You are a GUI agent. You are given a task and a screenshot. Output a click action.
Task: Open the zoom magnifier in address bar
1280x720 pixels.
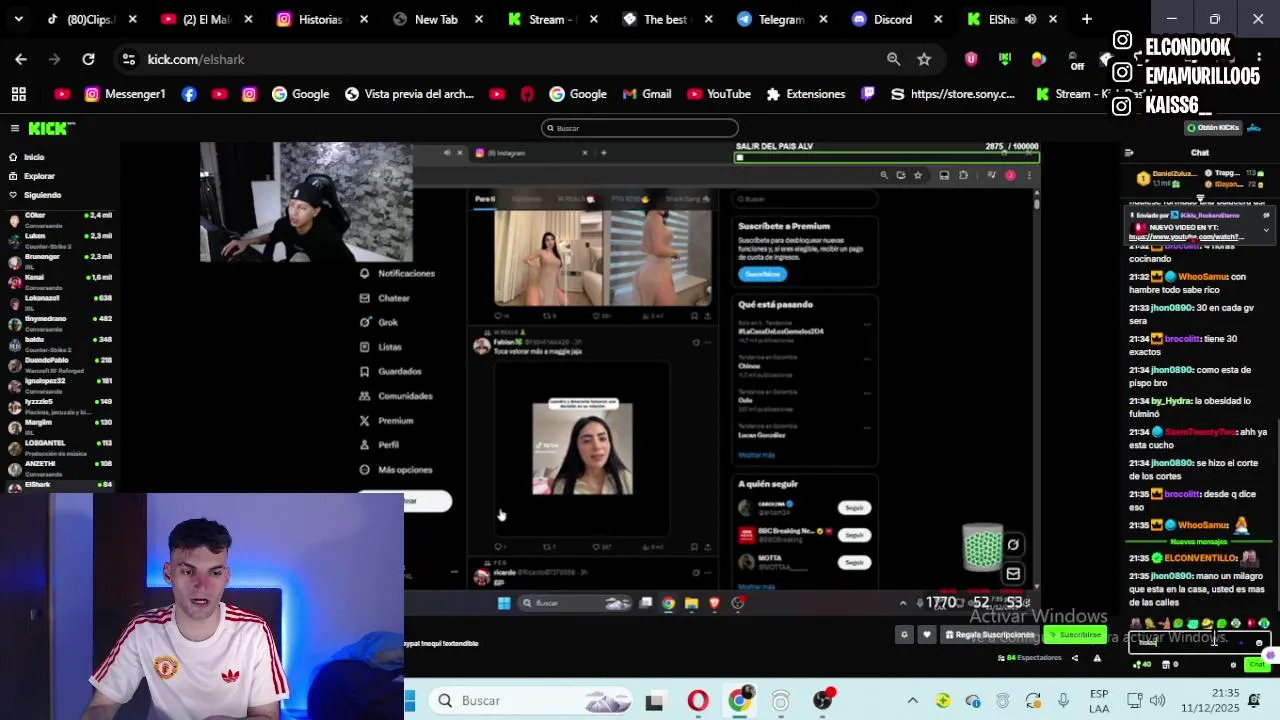(x=893, y=59)
